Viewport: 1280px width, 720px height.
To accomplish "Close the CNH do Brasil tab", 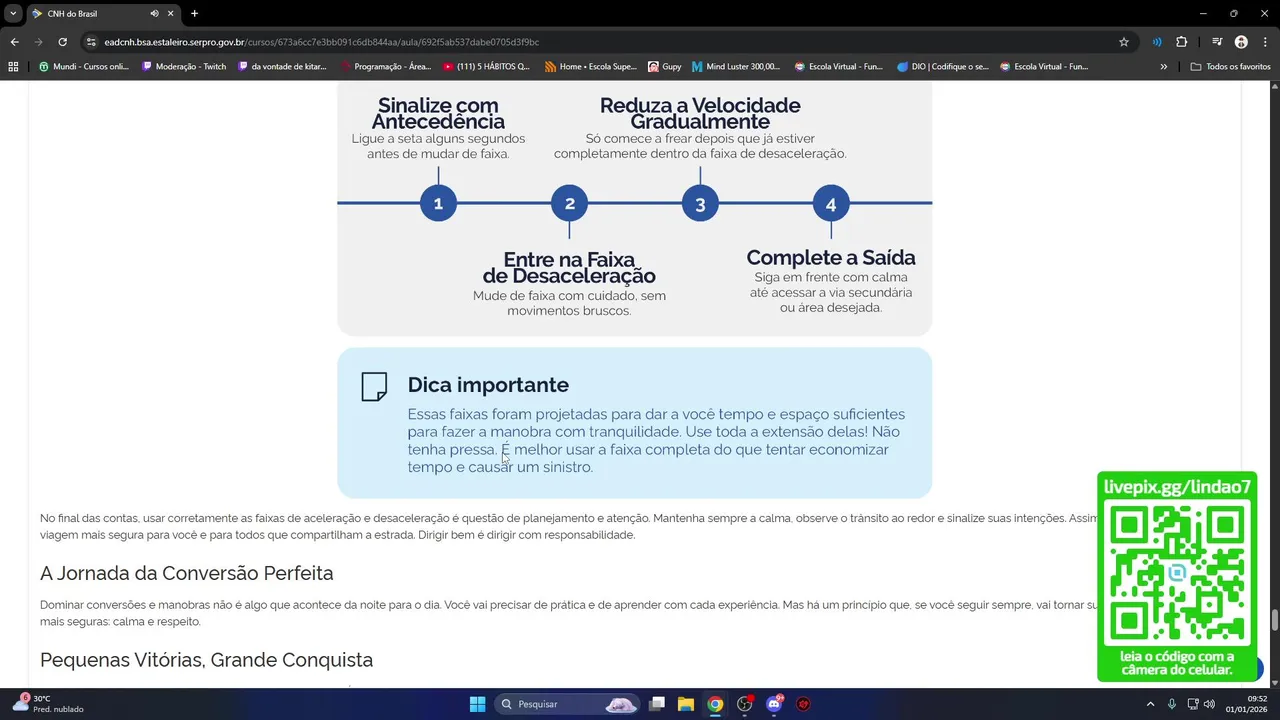I will click(171, 13).
